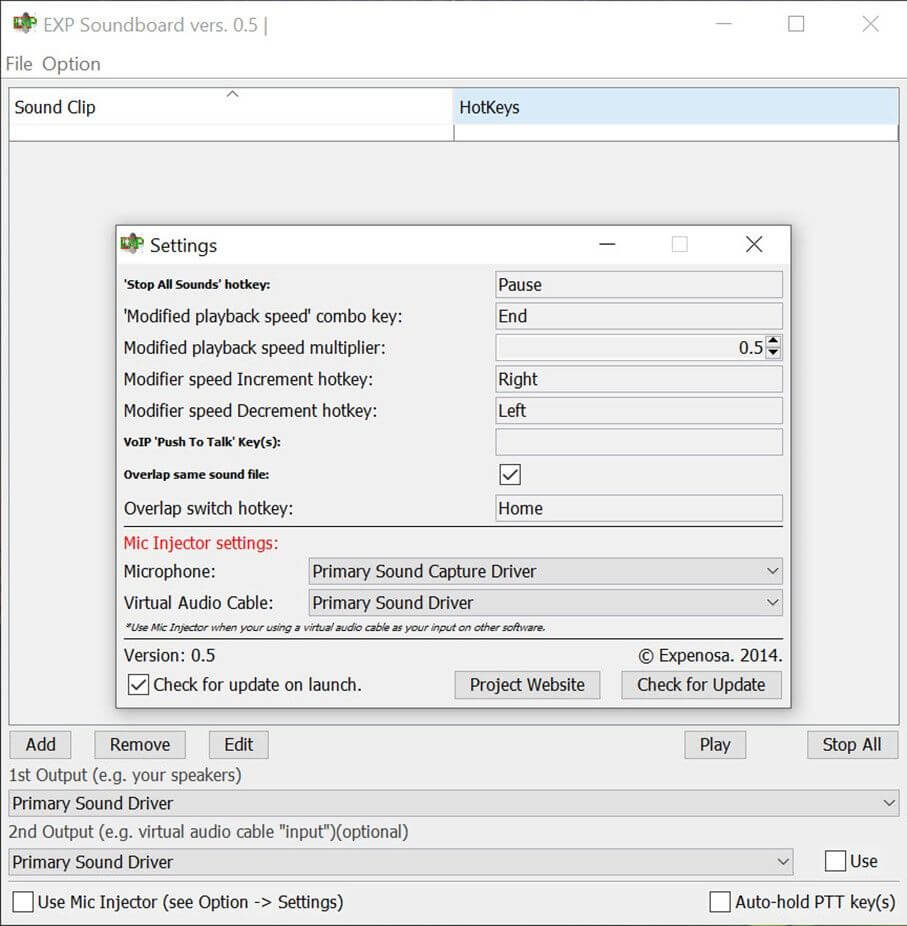Click the Stop All Sounds hotkey field
Viewport: 907px width, 926px height.
coord(639,285)
